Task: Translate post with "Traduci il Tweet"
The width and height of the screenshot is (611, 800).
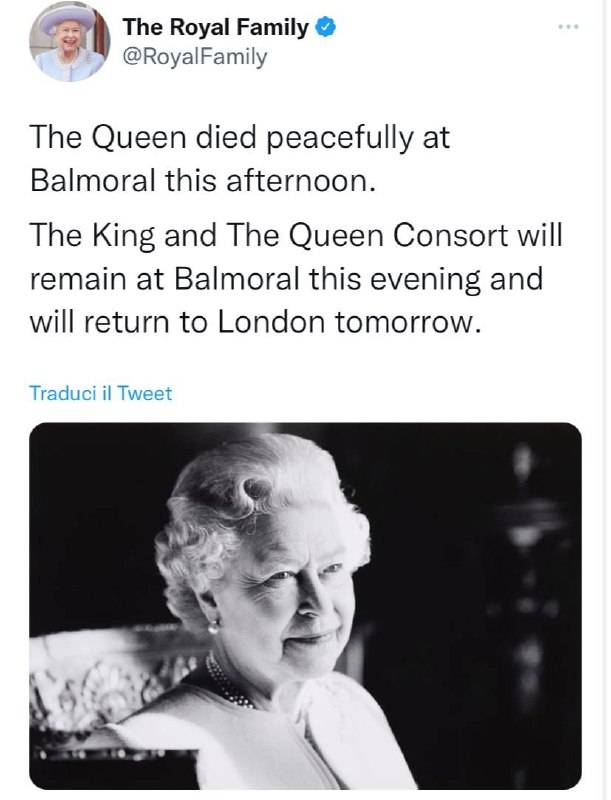Action: coord(101,393)
